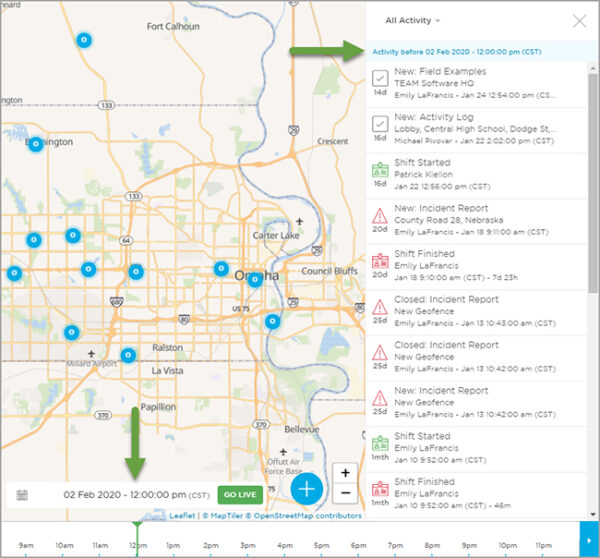
Task: Select Shift Finished Jan 18 entry text
Action: (x=476, y=266)
